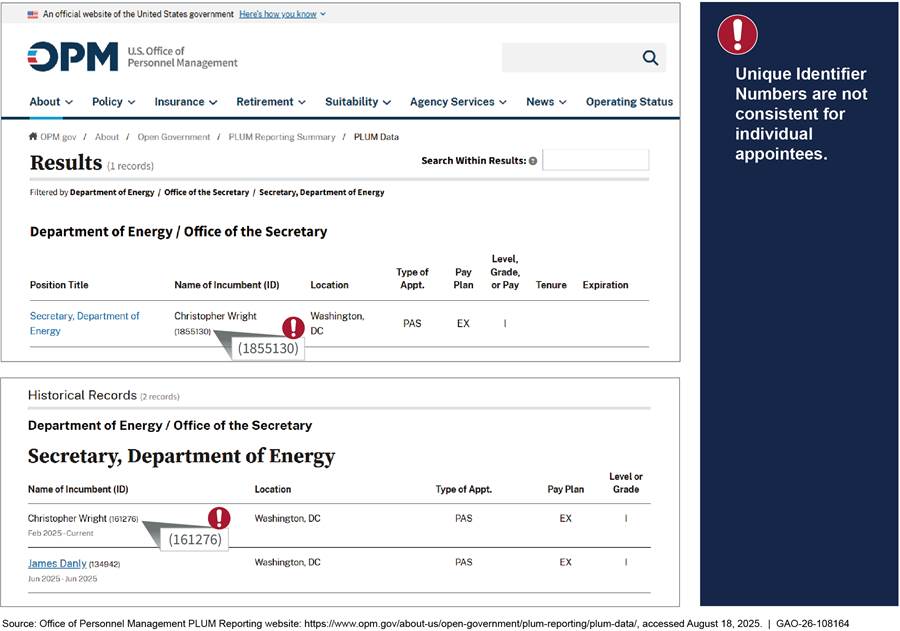The width and height of the screenshot is (900, 631).
Task: Click the large exclamation icon in blue panel
Action: tap(737, 35)
